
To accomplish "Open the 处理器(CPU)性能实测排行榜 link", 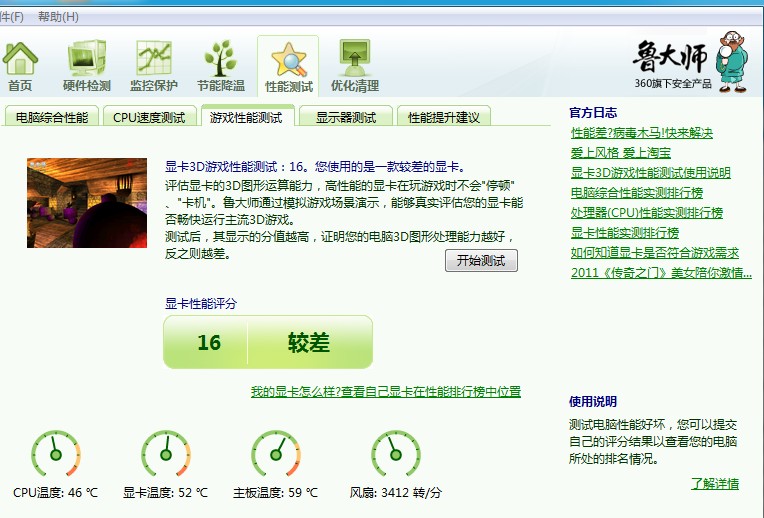I will click(x=647, y=212).
